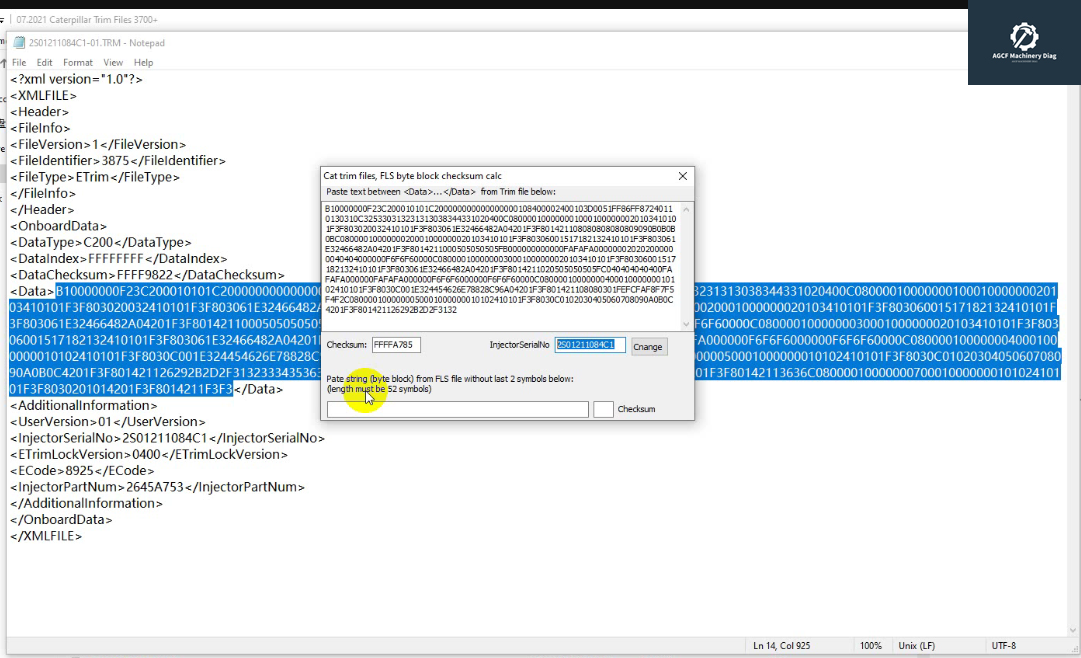Open the View menu
This screenshot has width=1081, height=658.
click(x=112, y=62)
